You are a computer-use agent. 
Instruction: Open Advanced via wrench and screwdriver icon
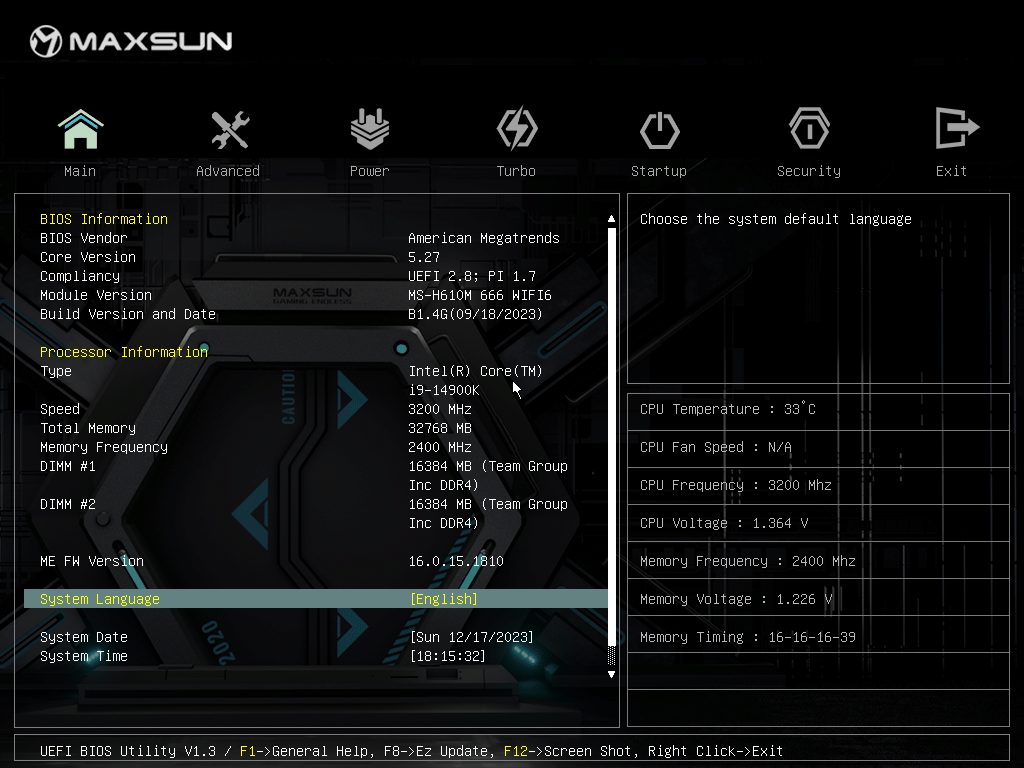(x=230, y=129)
